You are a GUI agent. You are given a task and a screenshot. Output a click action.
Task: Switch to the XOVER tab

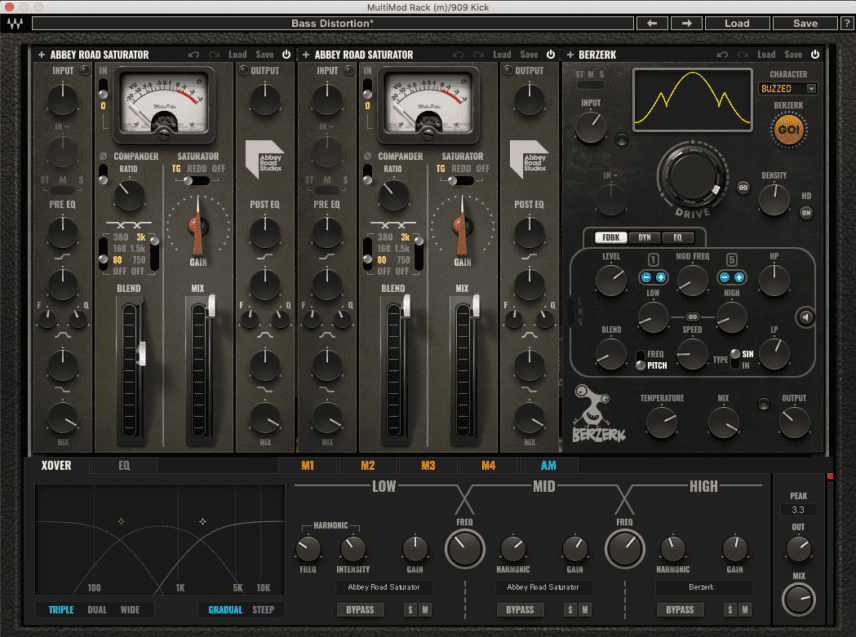click(x=56, y=466)
